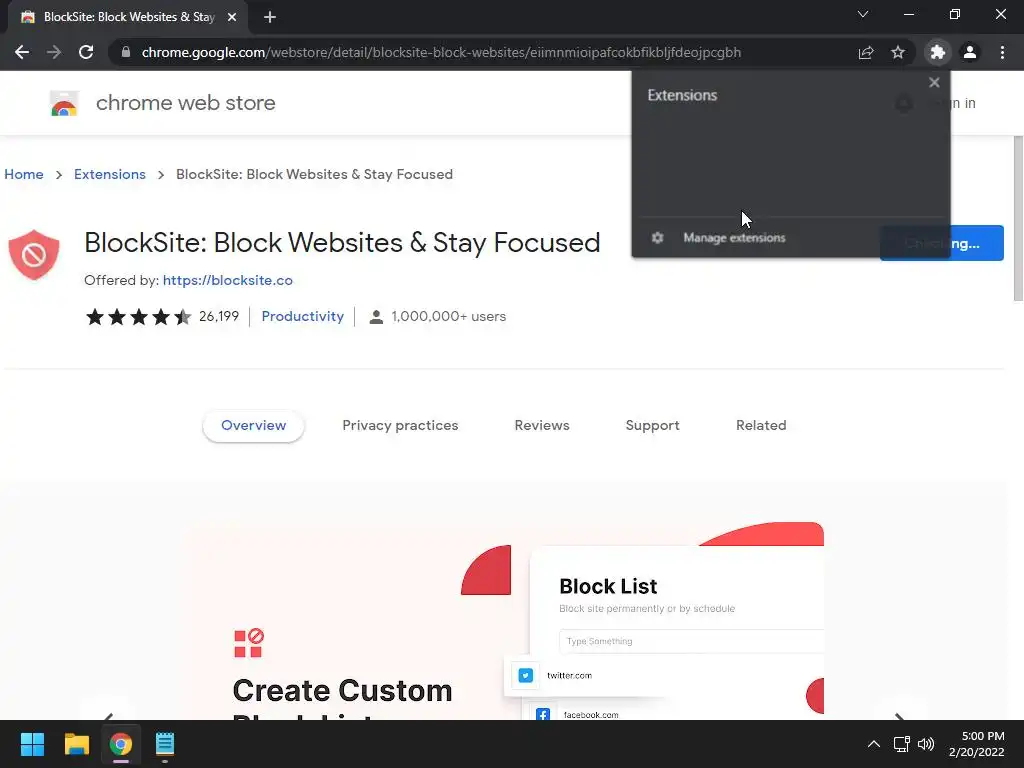Switch to the Reviews tab

point(542,425)
